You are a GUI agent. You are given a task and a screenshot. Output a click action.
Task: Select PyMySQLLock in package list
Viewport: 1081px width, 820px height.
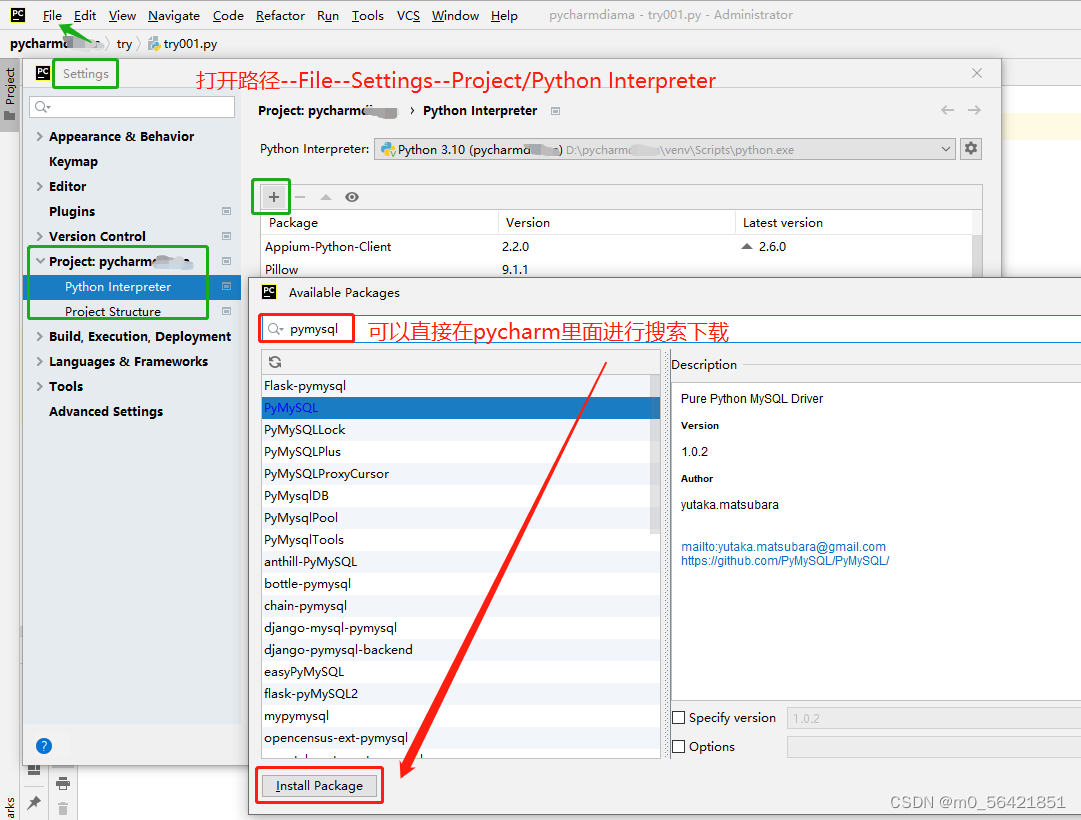click(x=456, y=430)
